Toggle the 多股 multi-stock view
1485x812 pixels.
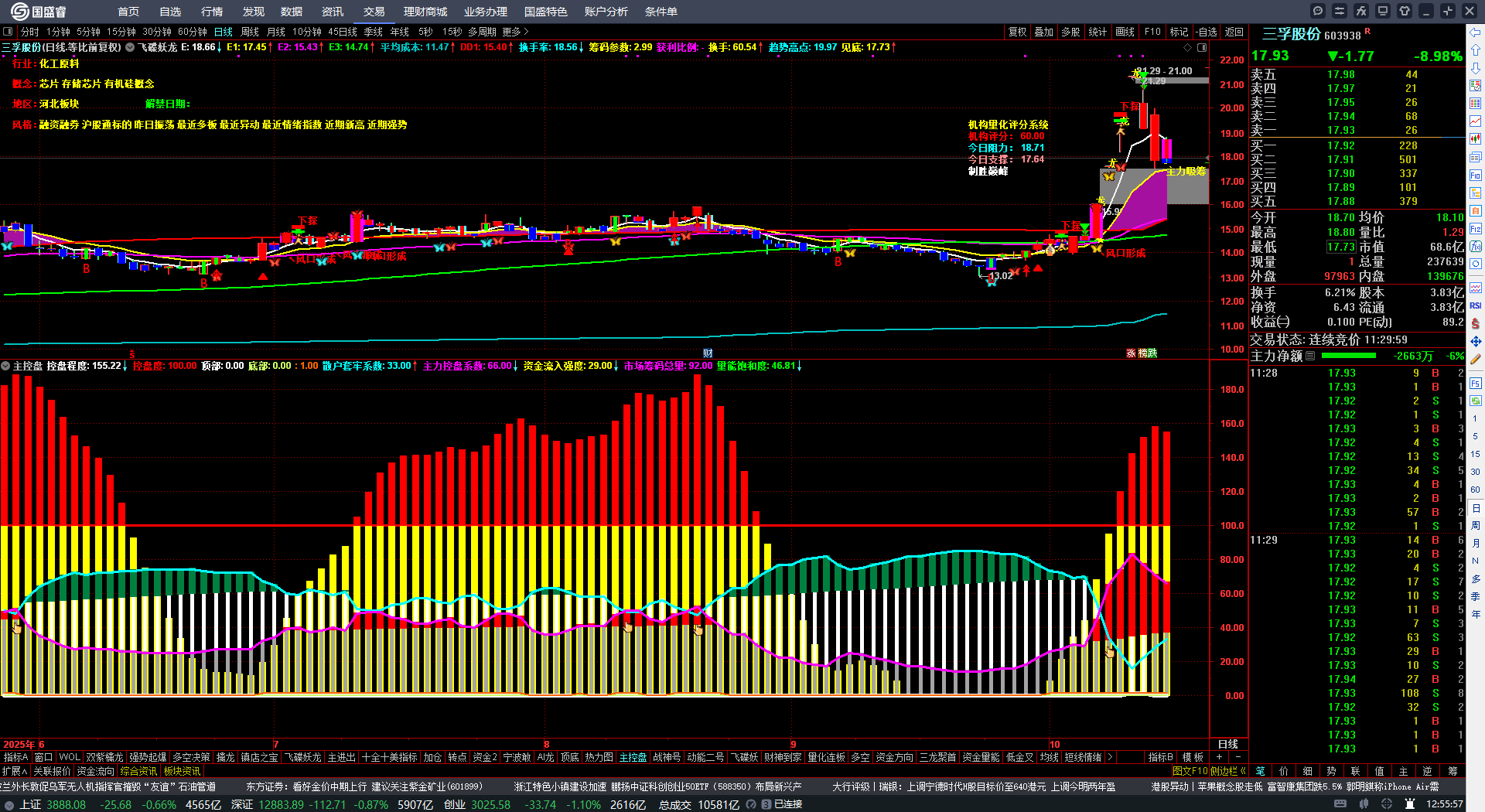tap(1070, 32)
